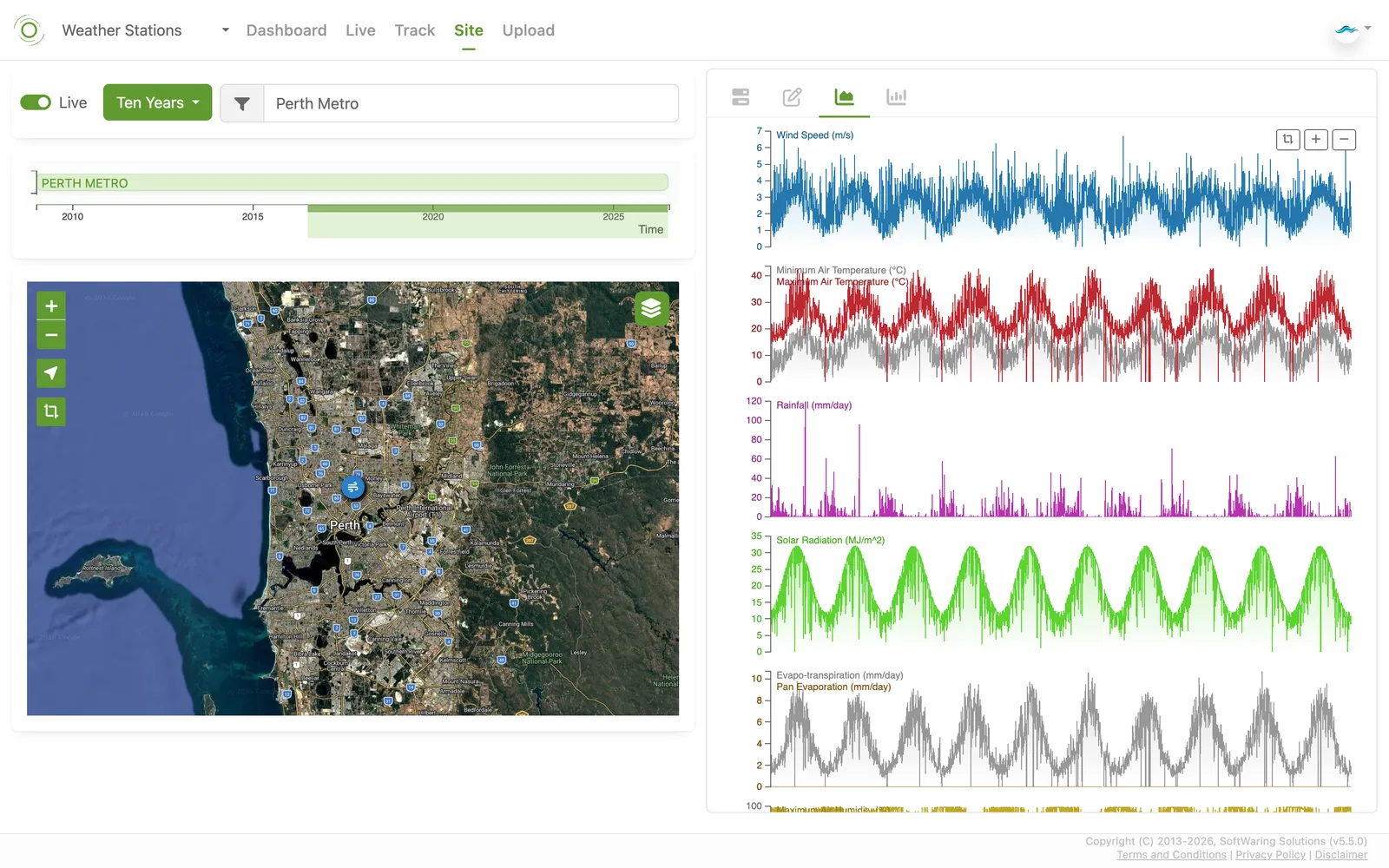
Task: Activate the map crop selection tool
Action: click(51, 411)
